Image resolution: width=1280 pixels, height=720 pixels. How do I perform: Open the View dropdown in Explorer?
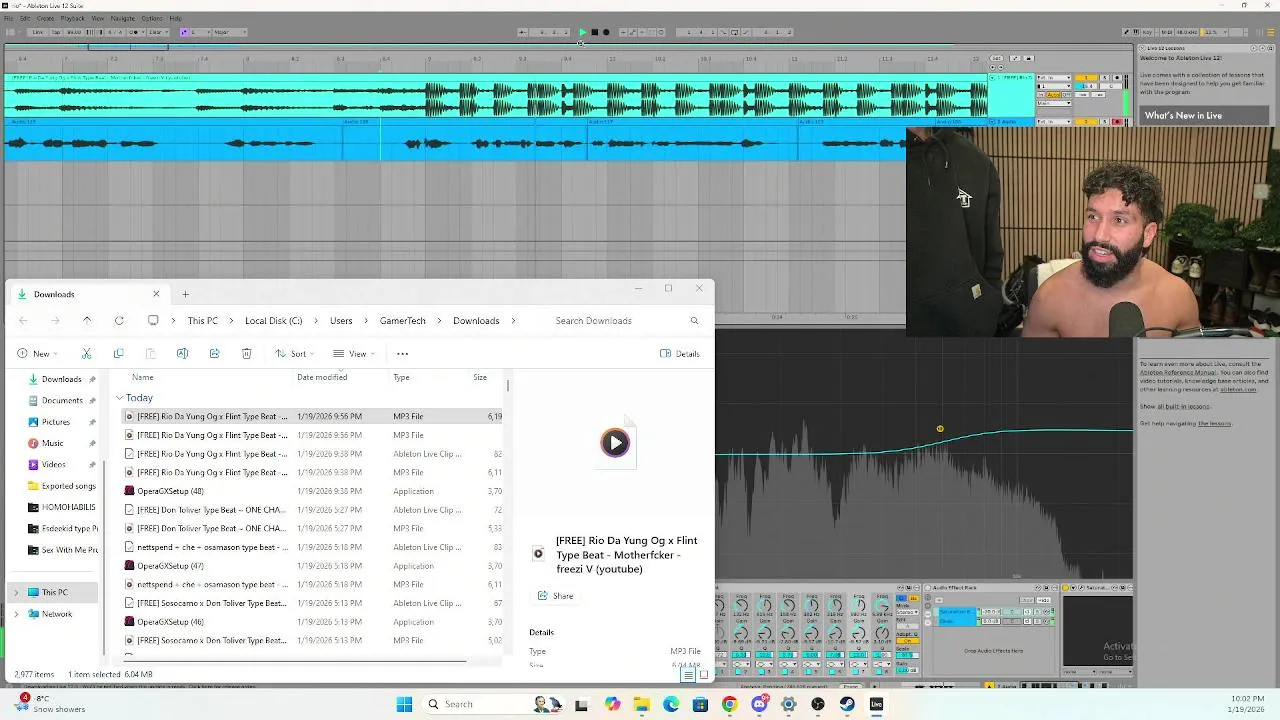[353, 353]
